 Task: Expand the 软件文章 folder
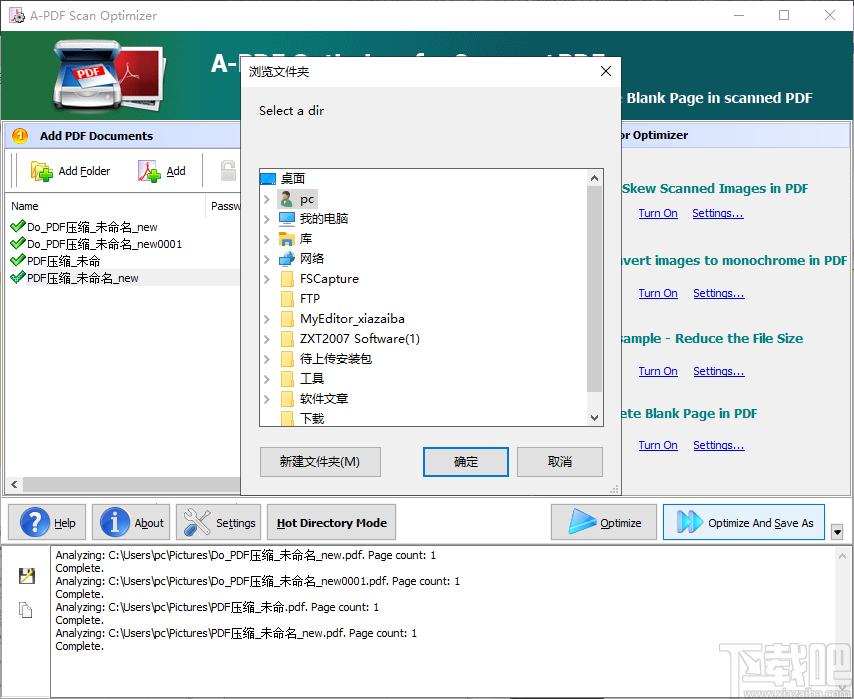(x=267, y=399)
